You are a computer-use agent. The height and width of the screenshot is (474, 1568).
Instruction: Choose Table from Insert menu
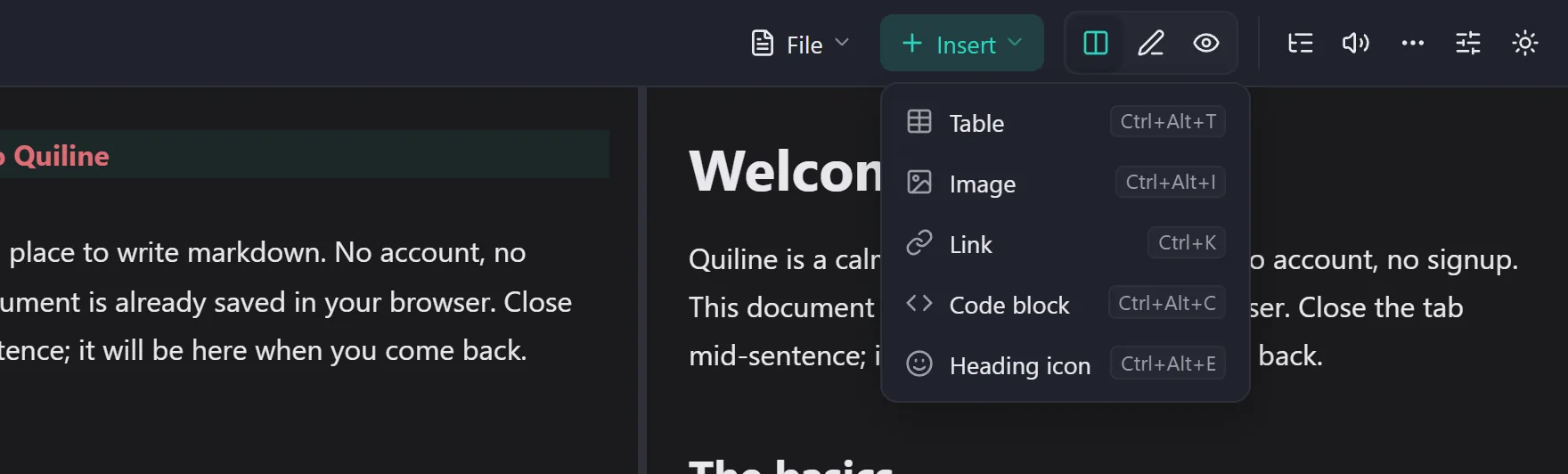click(x=1065, y=122)
